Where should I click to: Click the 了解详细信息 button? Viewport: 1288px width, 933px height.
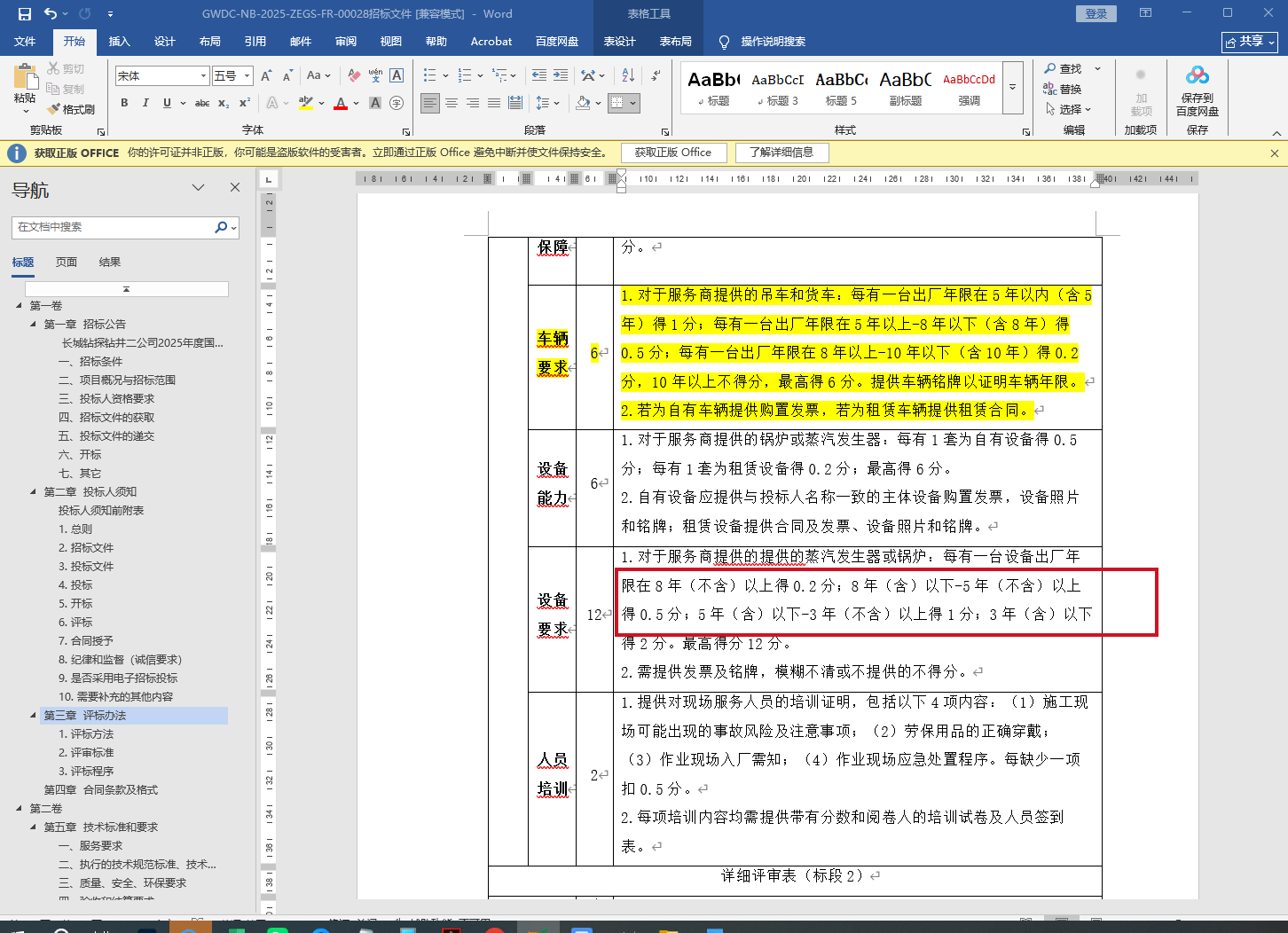(781, 153)
